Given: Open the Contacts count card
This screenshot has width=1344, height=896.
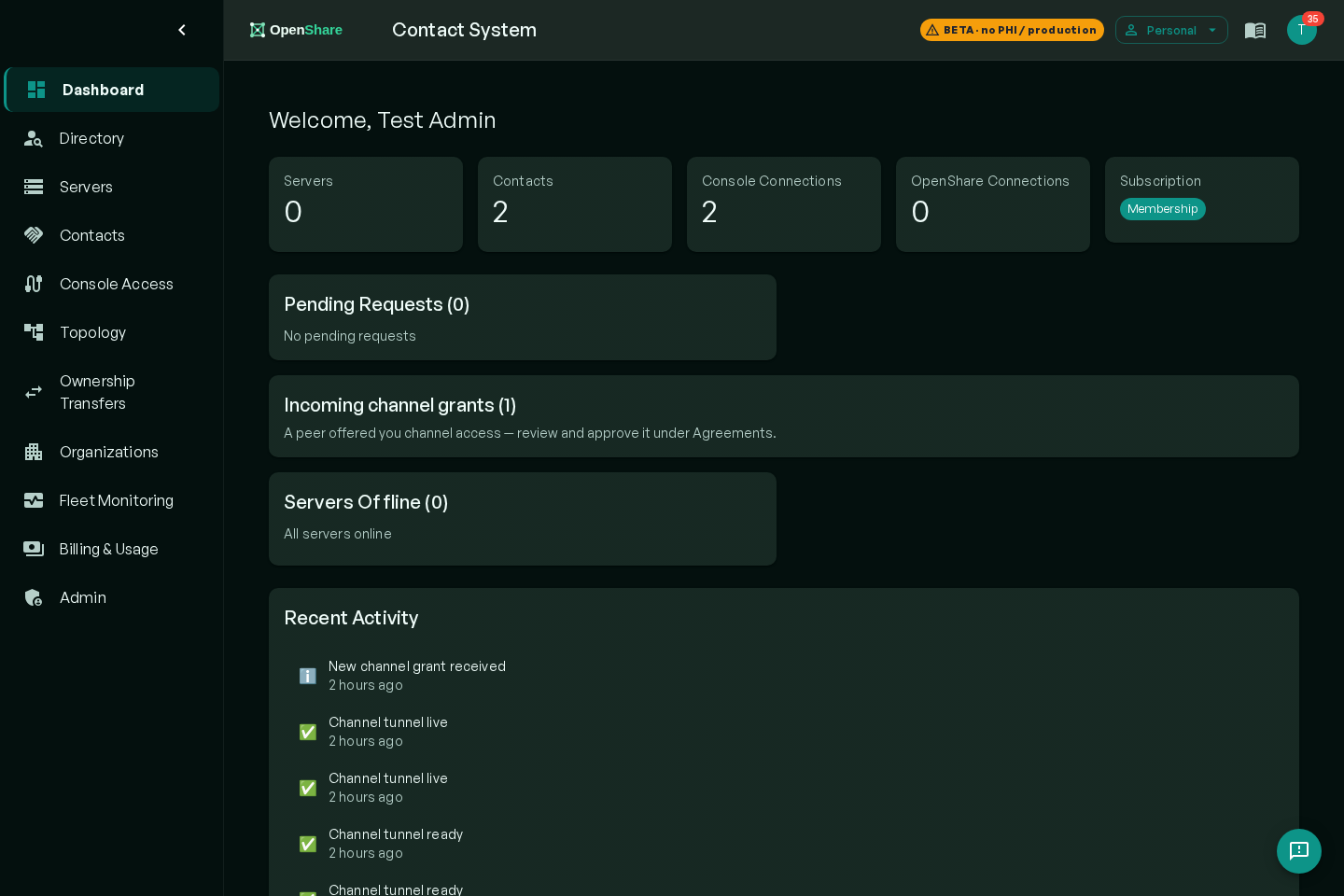Looking at the screenshot, I should [575, 204].
